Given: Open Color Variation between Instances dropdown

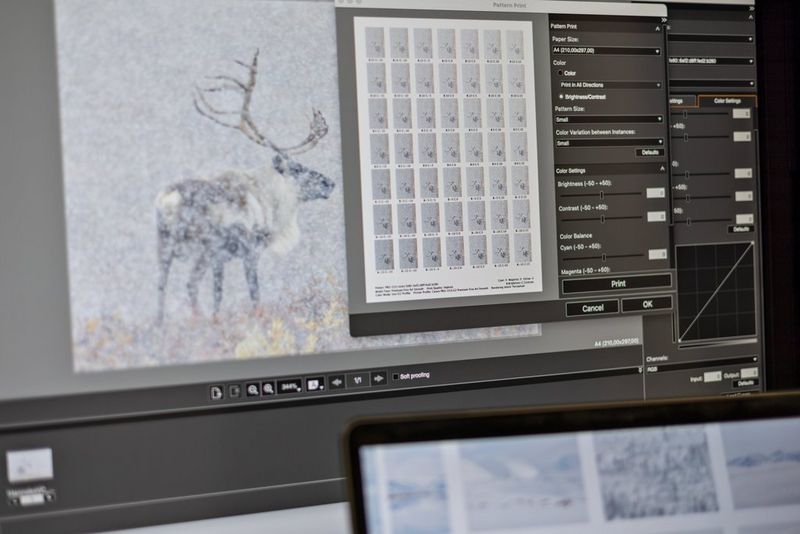Looking at the screenshot, I should click(x=610, y=143).
